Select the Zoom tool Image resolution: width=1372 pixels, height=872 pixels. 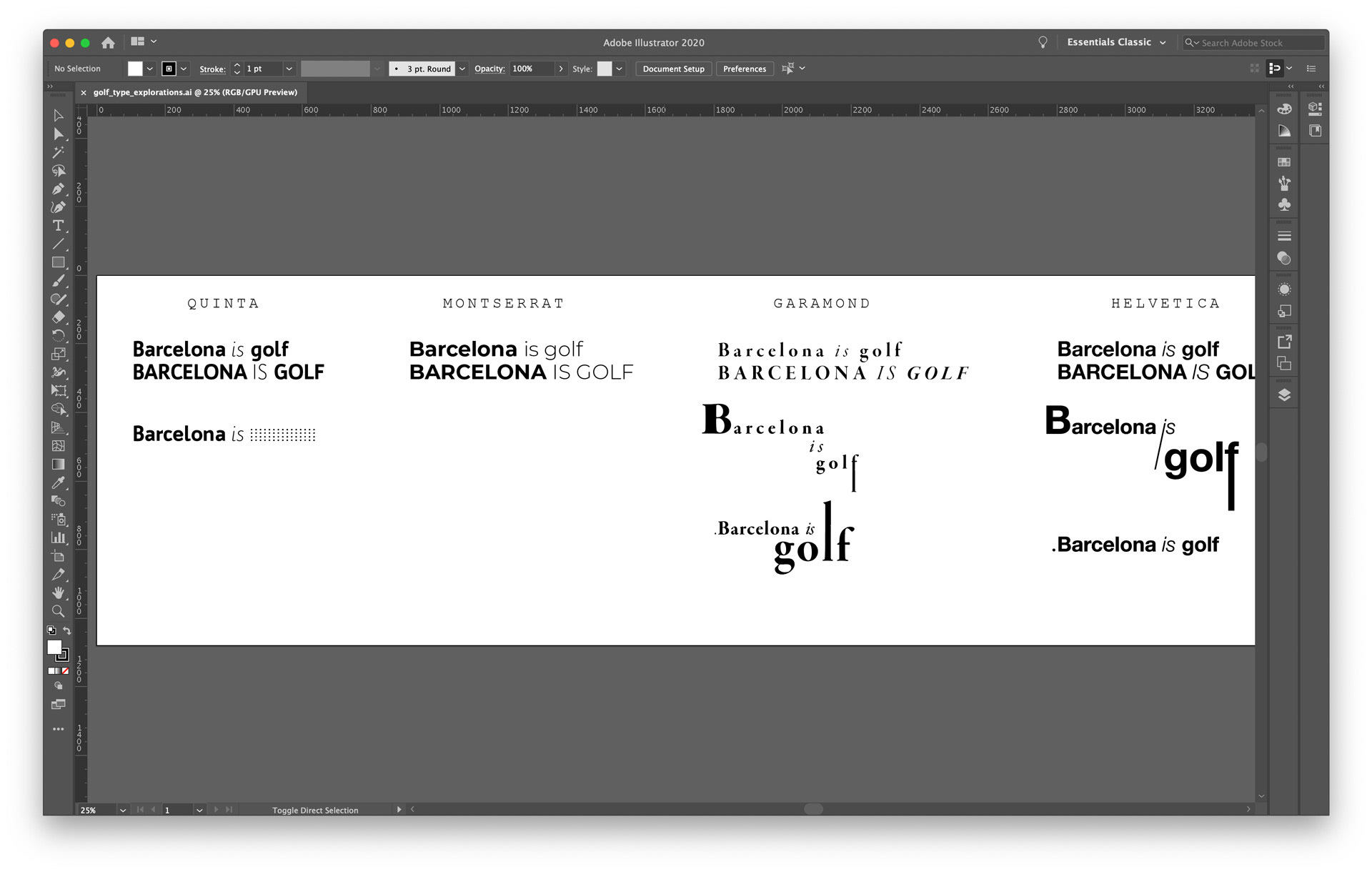58,611
